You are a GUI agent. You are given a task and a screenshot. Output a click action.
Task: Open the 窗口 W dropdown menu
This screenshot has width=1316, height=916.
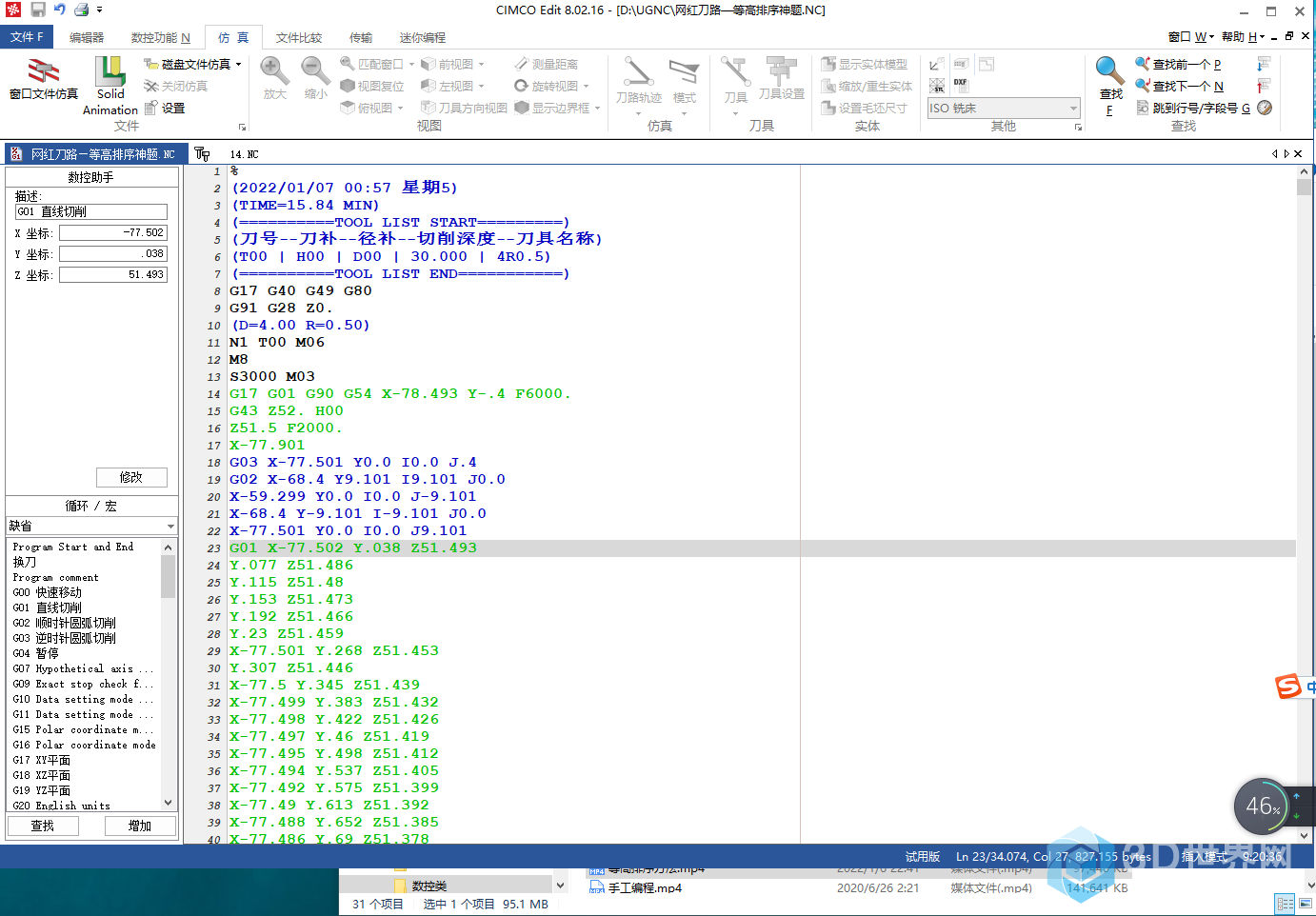(1190, 36)
